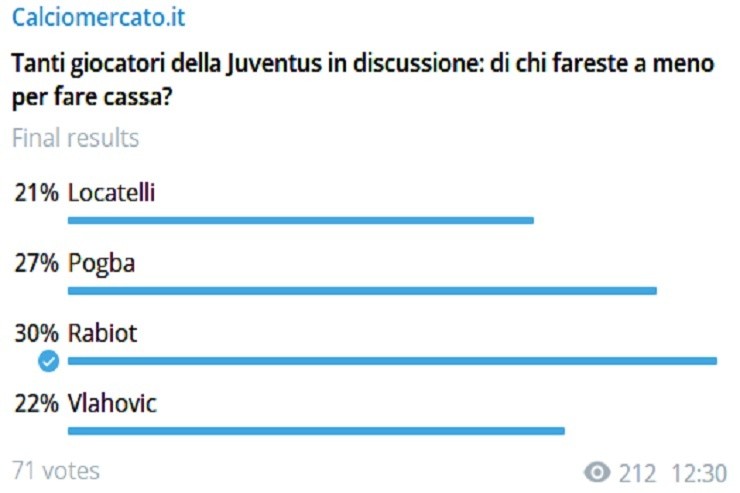Image resolution: width=740 pixels, height=493 pixels.
Task: Click the 12:30 message timestamp
Action: tap(699, 472)
